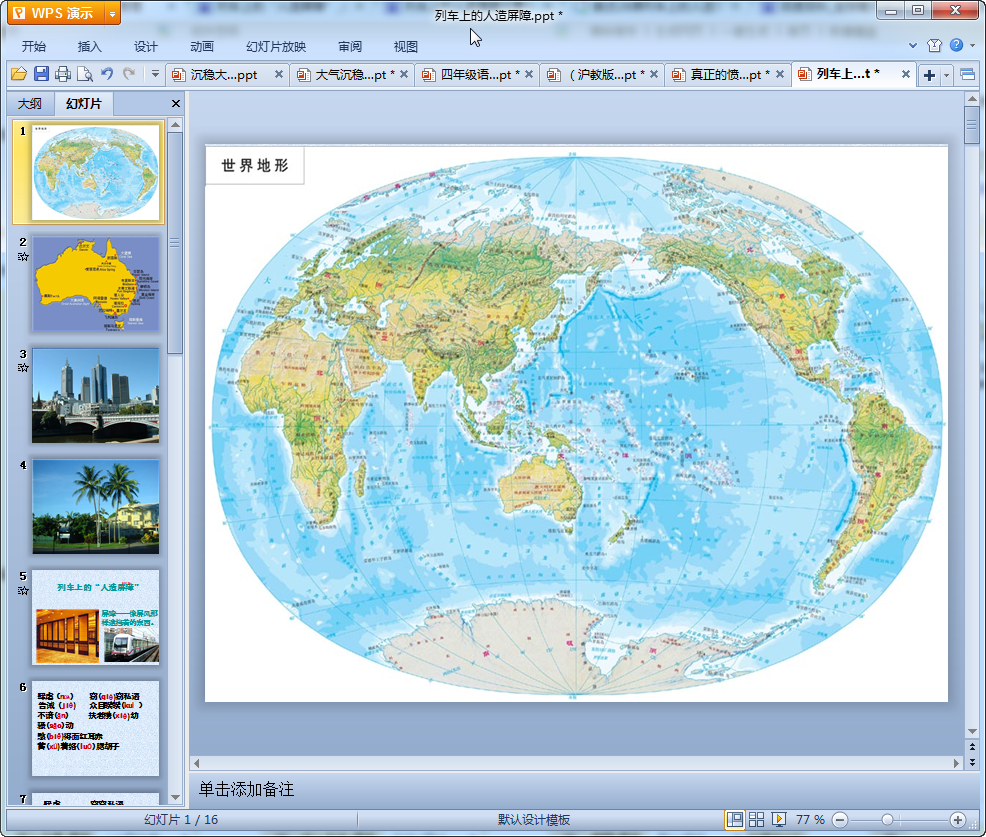
Task: Start slideshow from status bar play icon
Action: click(x=779, y=820)
